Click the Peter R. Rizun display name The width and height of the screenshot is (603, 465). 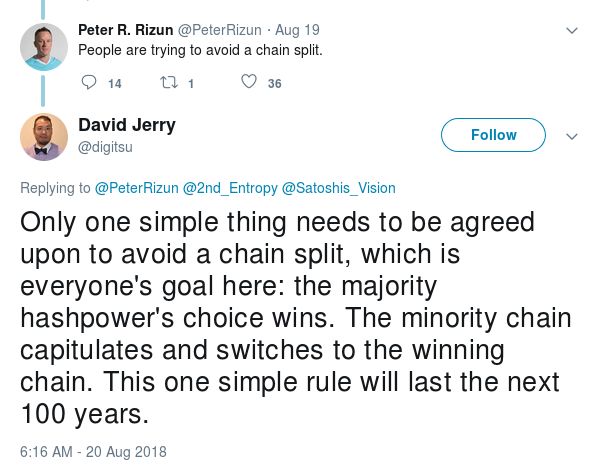[126, 30]
